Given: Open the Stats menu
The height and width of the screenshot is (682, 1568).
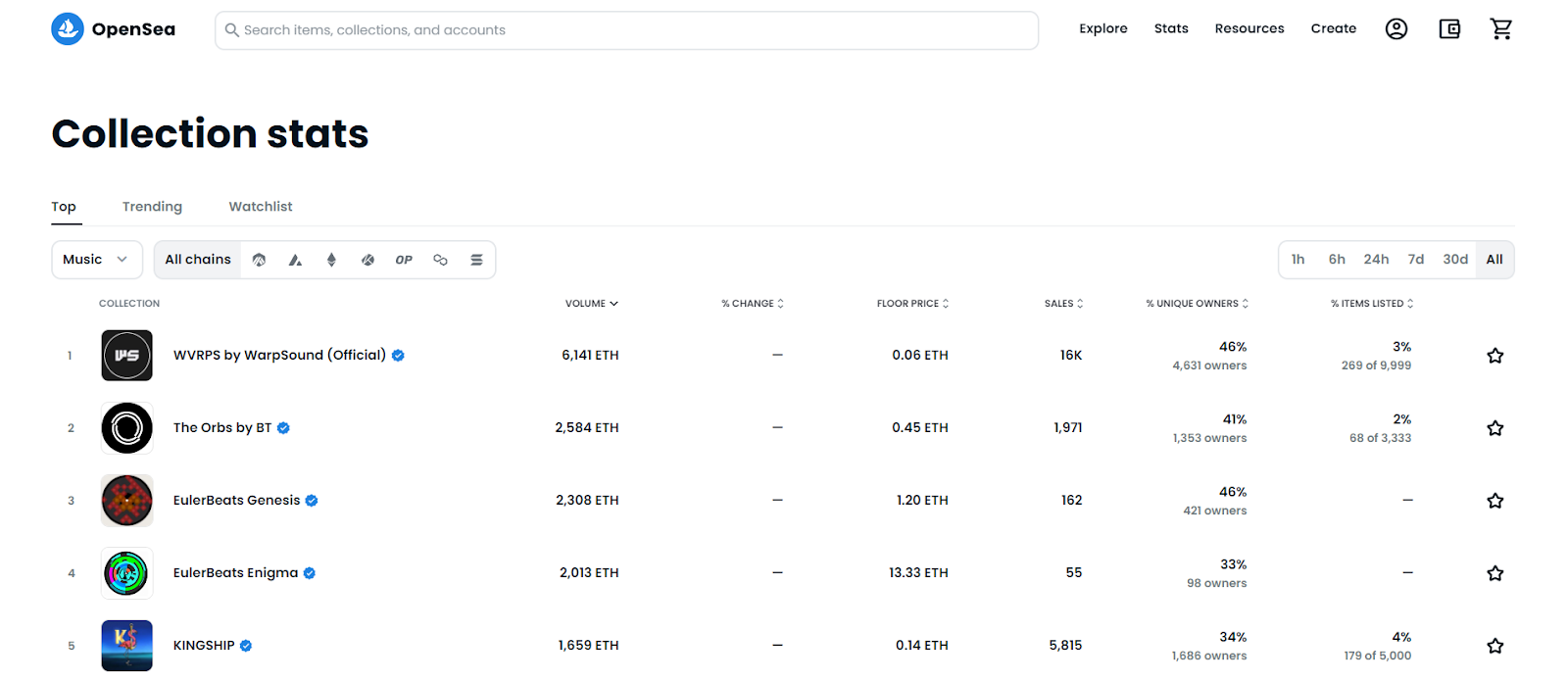Looking at the screenshot, I should [1171, 28].
